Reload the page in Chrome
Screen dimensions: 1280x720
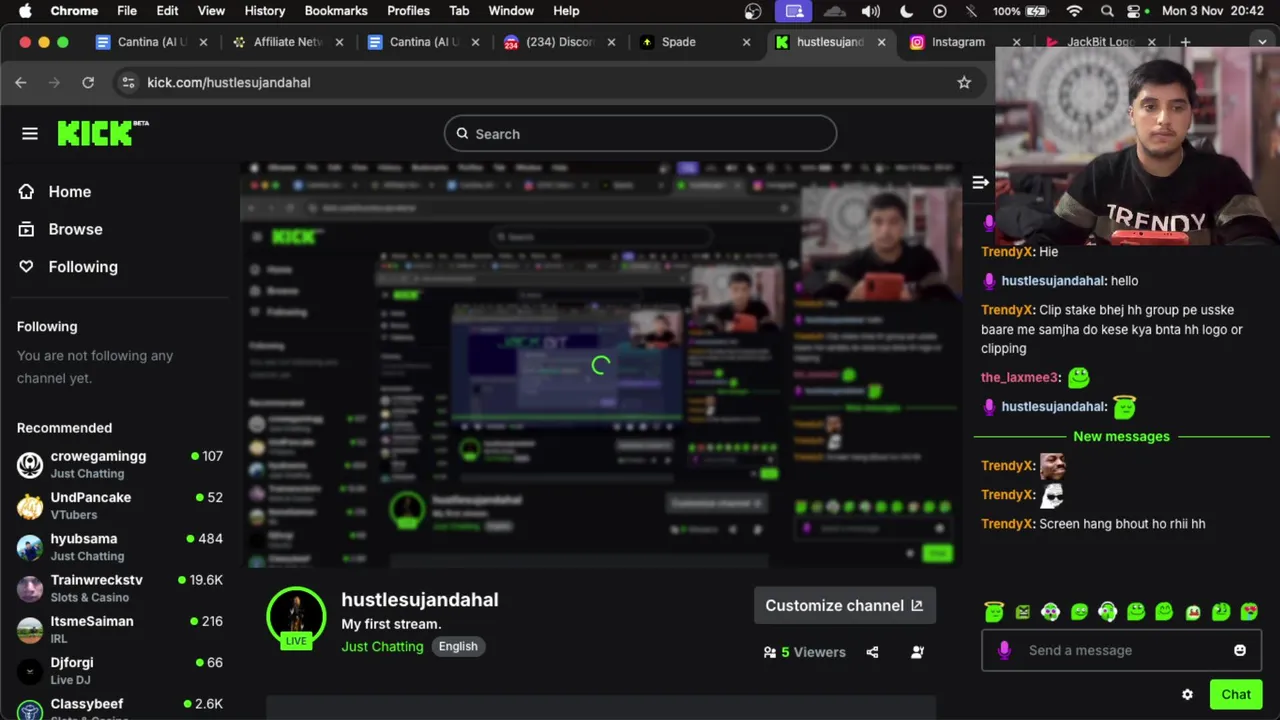pyautogui.click(x=88, y=82)
